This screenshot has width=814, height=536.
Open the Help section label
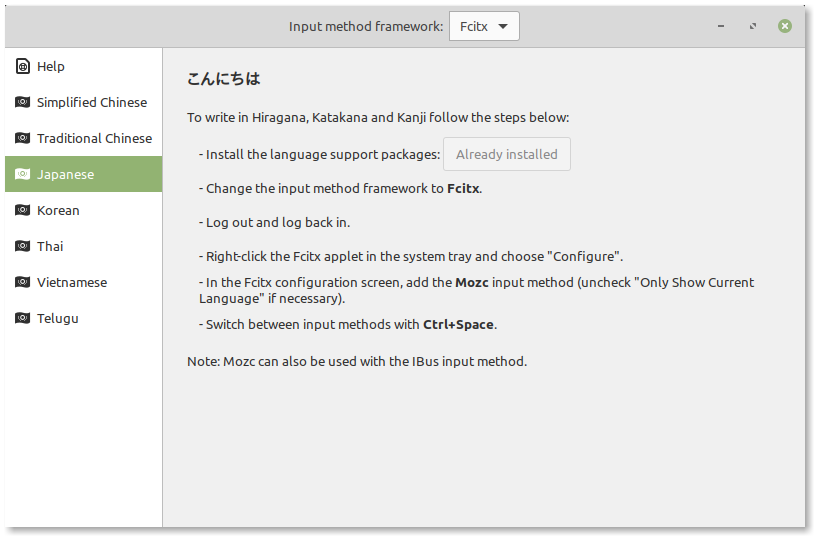coord(50,66)
